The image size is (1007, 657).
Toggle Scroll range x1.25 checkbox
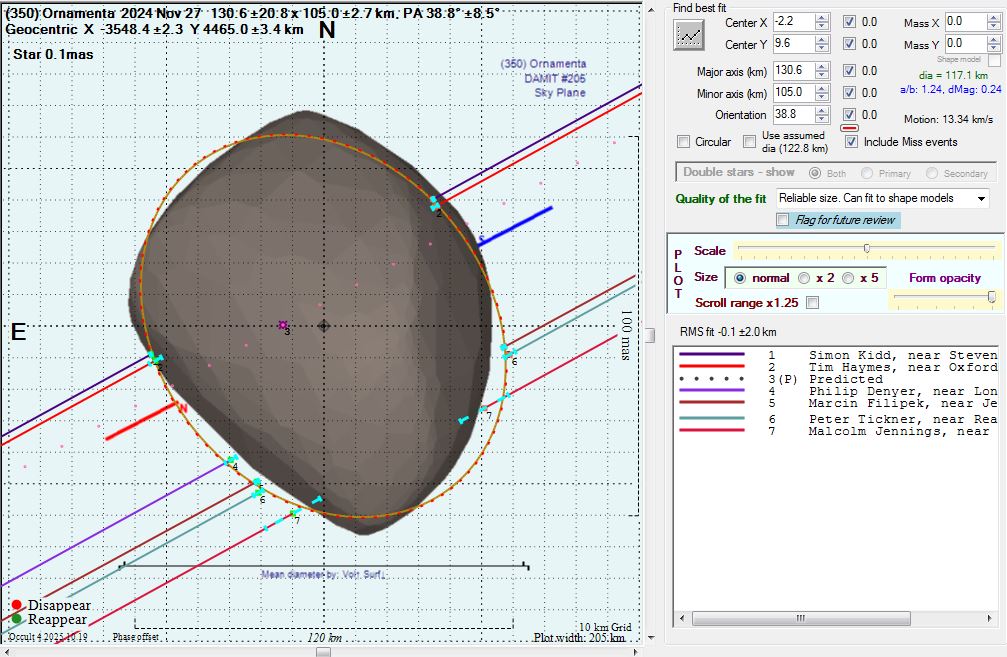click(x=812, y=302)
